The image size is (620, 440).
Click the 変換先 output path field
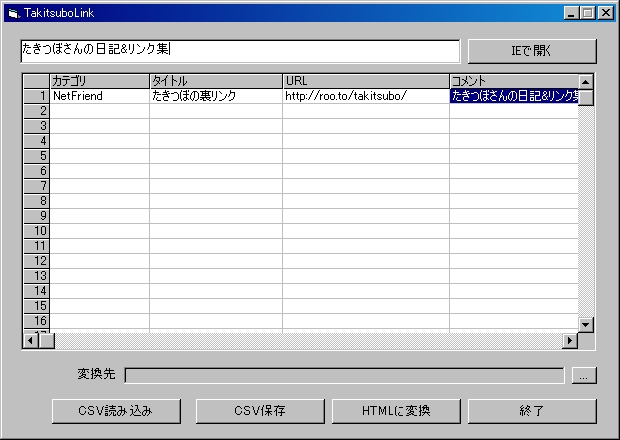pos(343,375)
